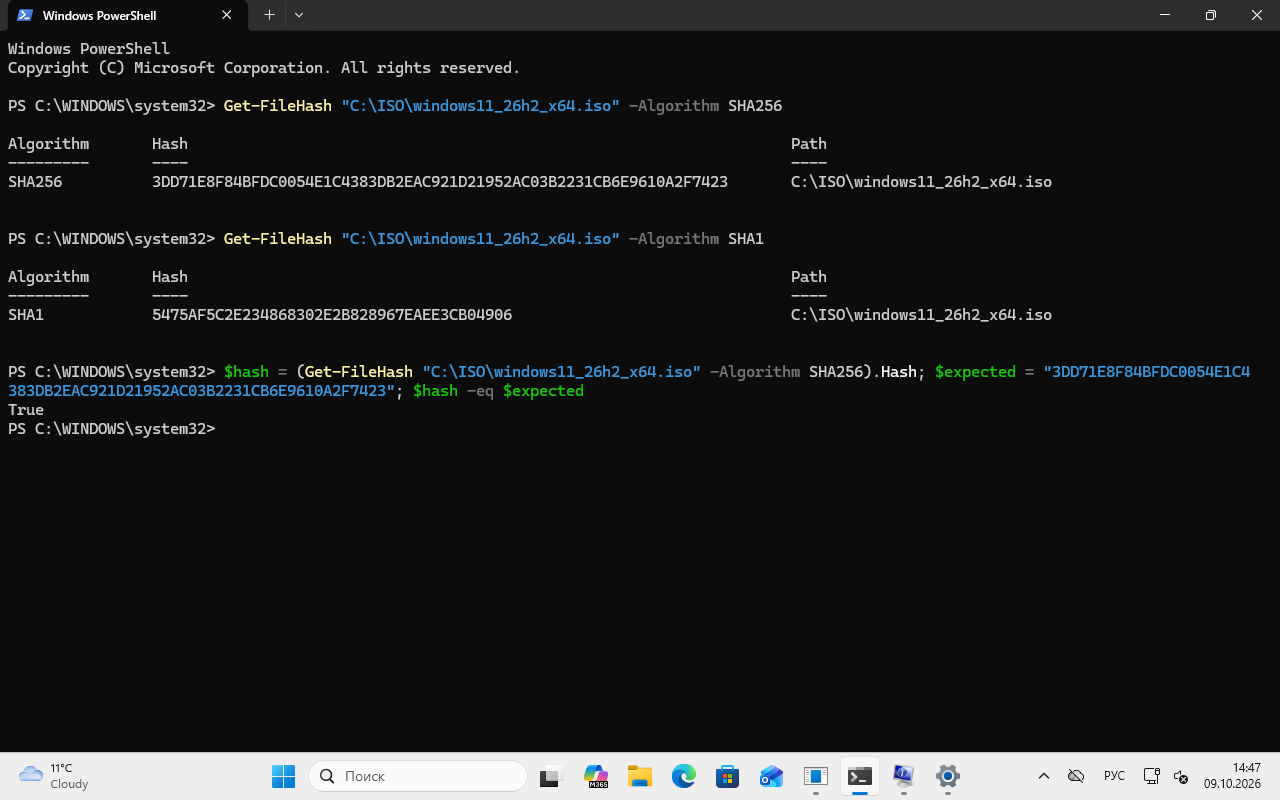1280x800 pixels.
Task: Click the SHA256 hash value in results table
Action: [440, 182]
